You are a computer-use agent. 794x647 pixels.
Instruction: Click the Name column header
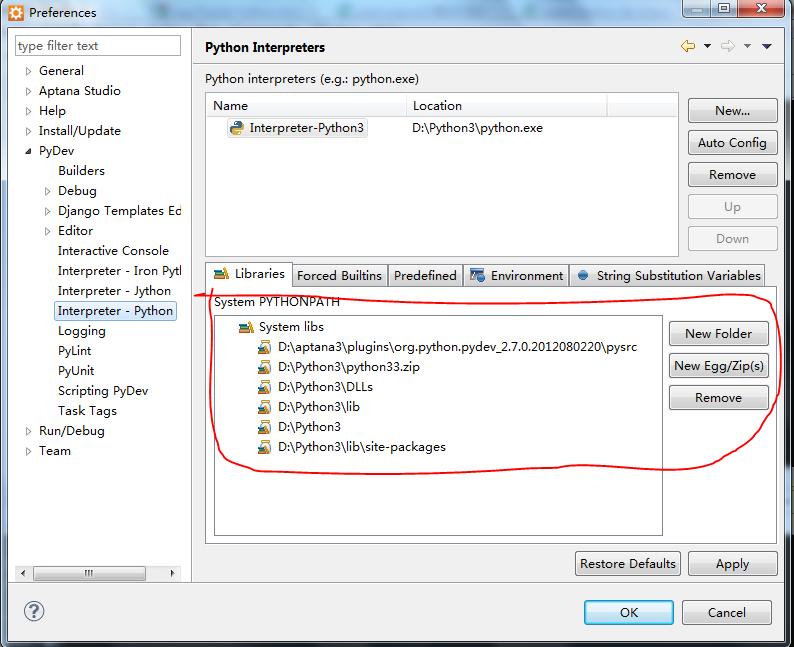[x=306, y=106]
